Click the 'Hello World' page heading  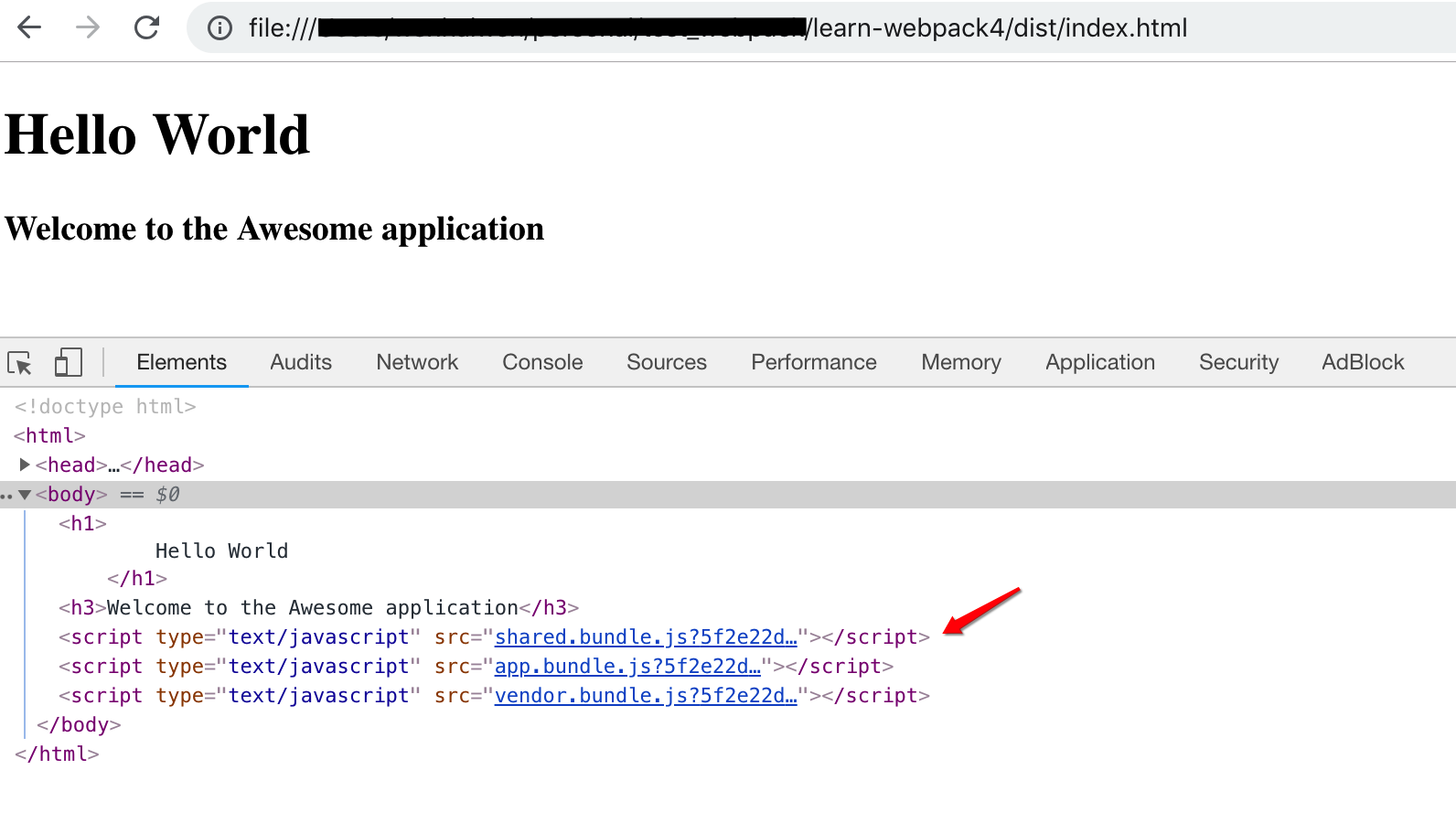click(x=157, y=134)
